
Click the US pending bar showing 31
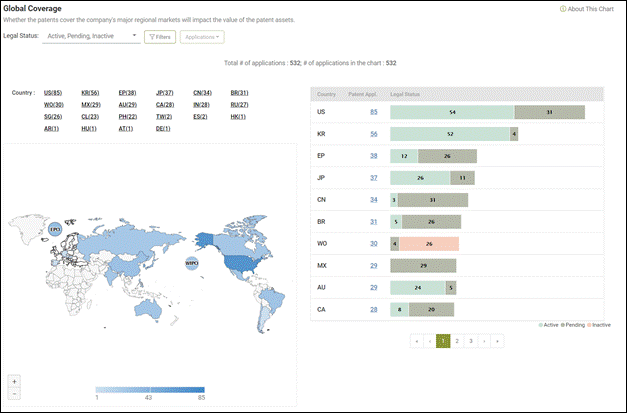(549, 112)
